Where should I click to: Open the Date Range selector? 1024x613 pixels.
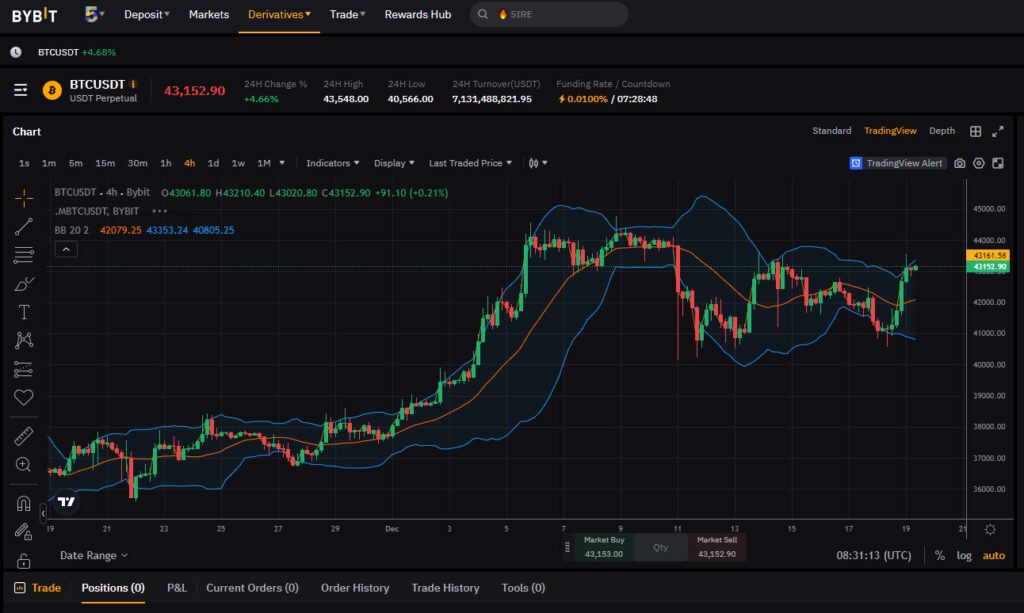click(x=93, y=556)
